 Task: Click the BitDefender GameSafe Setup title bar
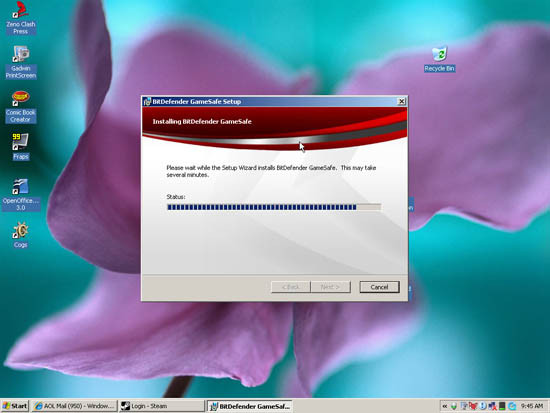point(274,101)
